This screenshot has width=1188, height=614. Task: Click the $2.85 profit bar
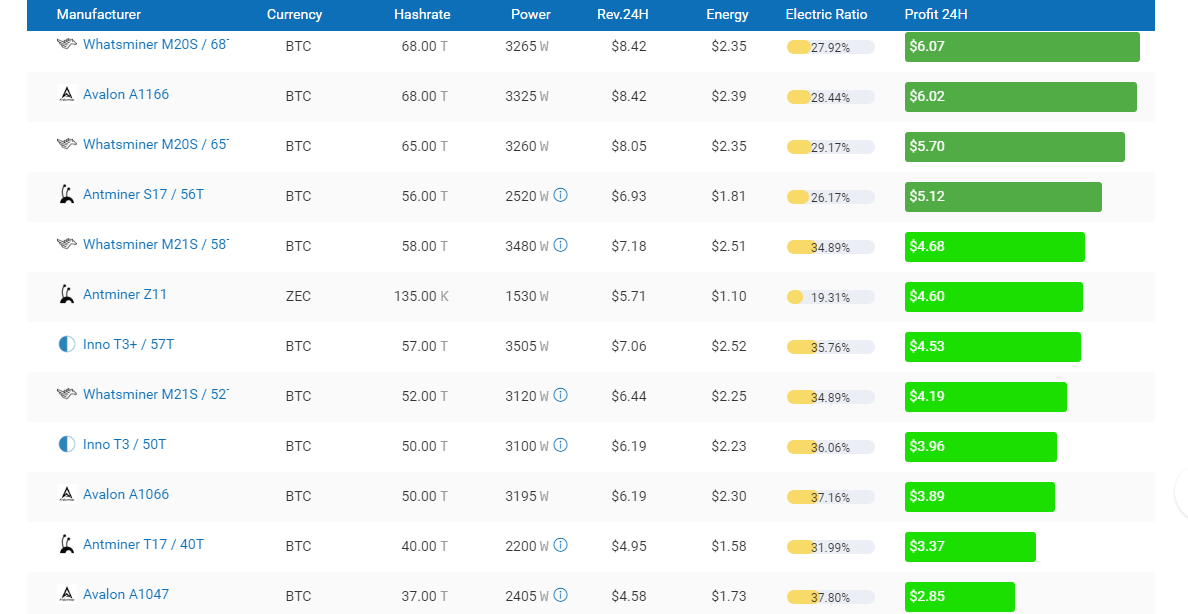pyautogui.click(x=959, y=597)
